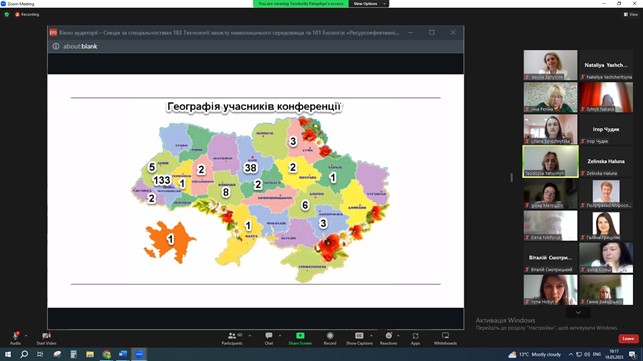Switch the ENG input language indicator
Viewport: 643px width, 361px height.
tap(597, 354)
